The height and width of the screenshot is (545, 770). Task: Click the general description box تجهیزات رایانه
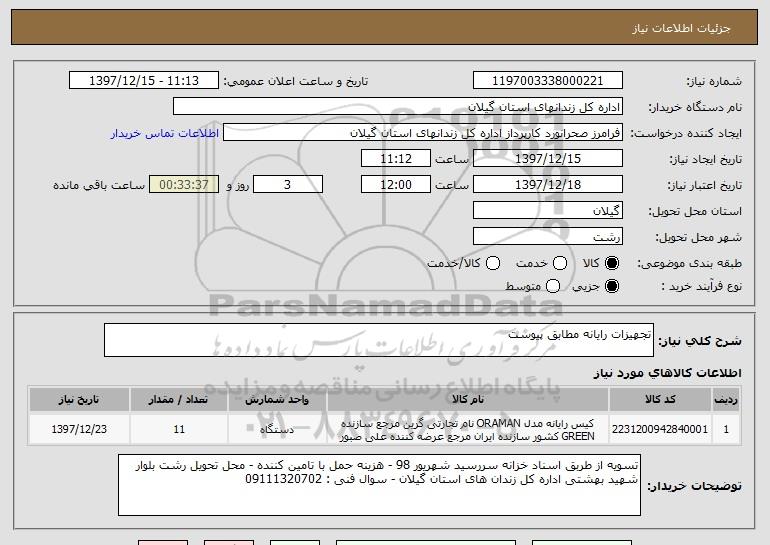[379, 340]
